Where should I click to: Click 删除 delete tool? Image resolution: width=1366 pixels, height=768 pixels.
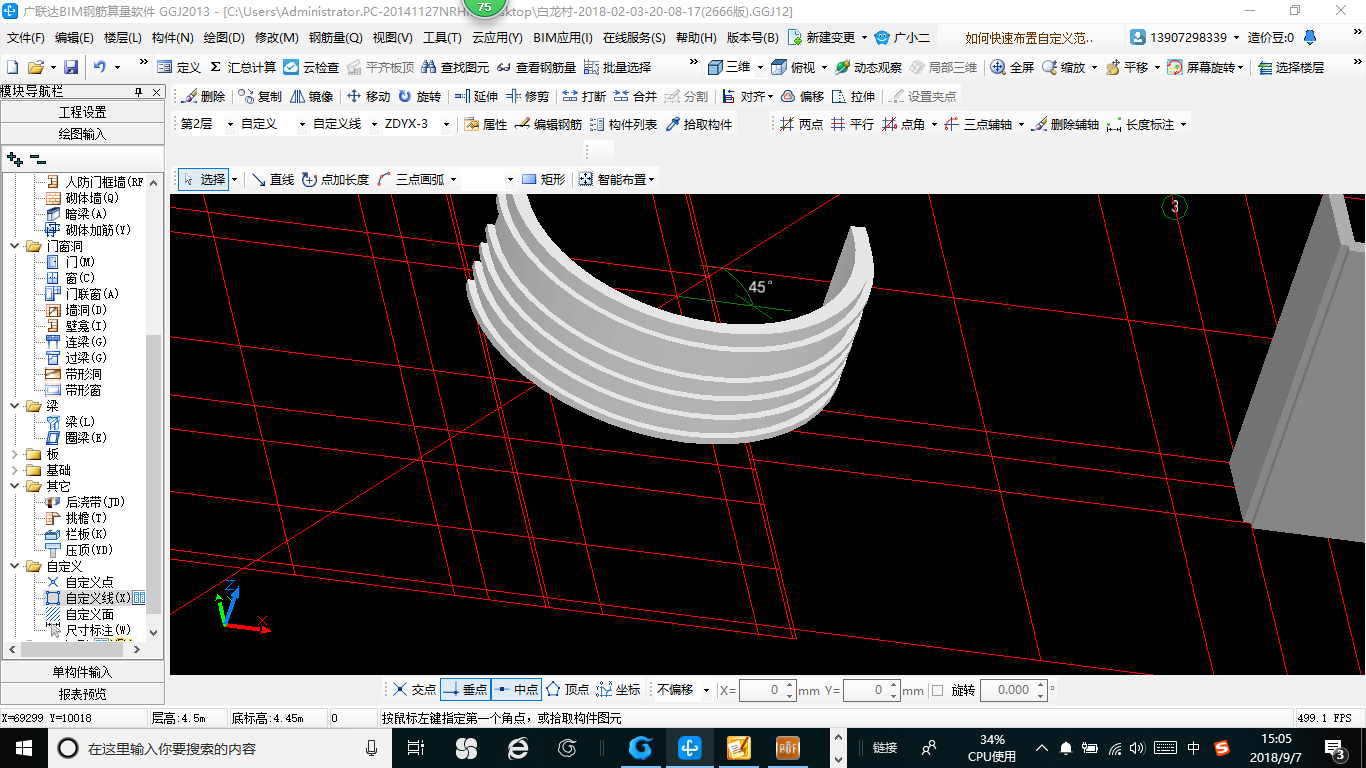204,97
